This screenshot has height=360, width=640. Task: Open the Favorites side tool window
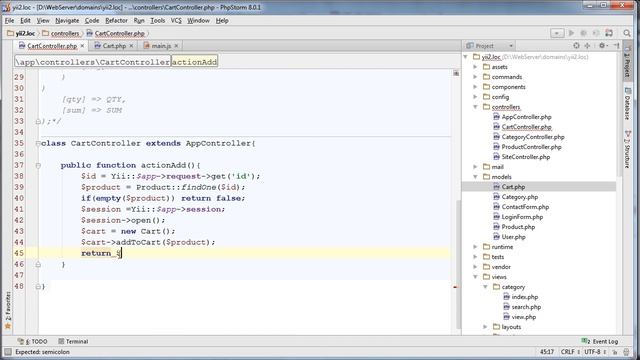[7, 310]
